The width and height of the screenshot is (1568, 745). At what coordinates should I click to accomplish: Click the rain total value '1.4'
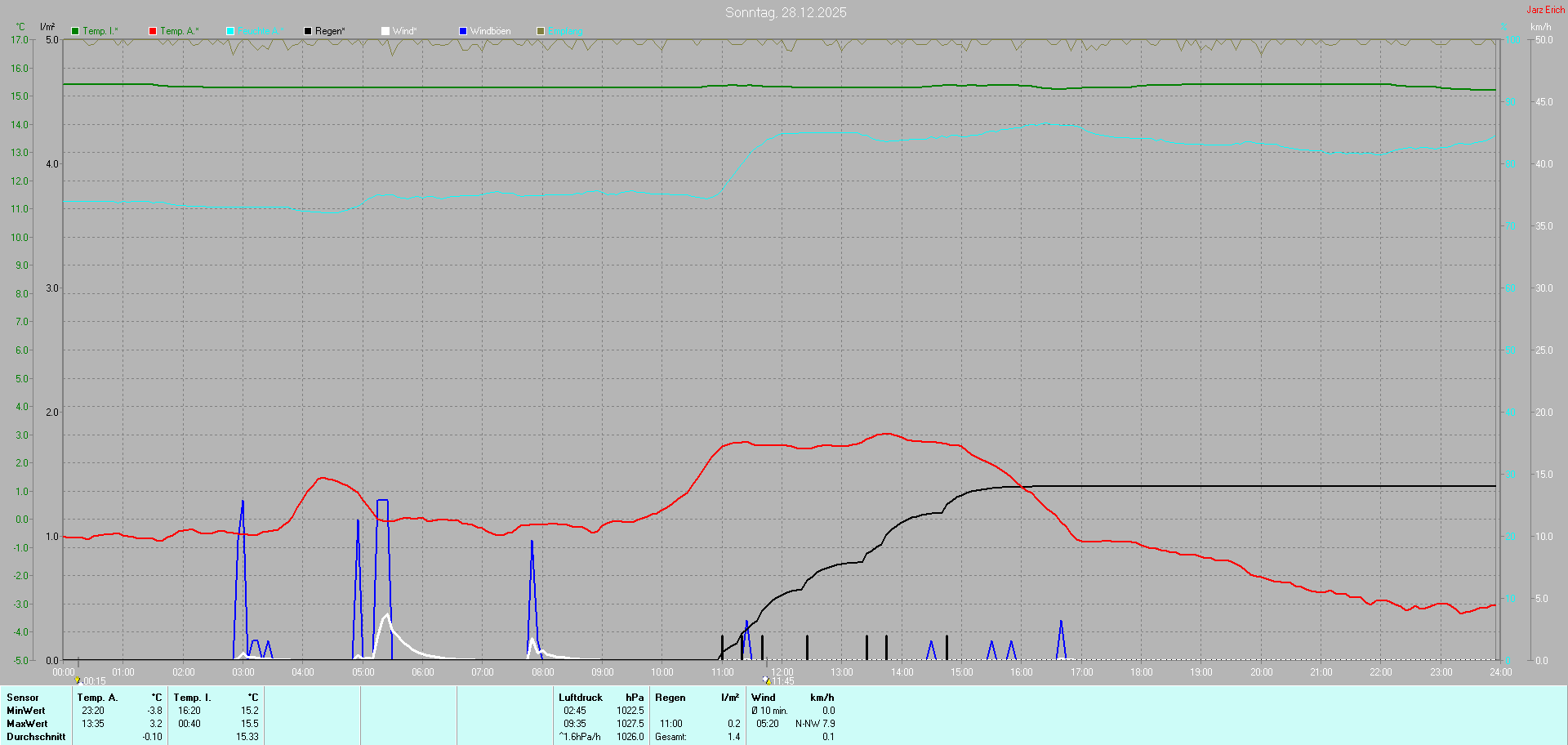[734, 737]
